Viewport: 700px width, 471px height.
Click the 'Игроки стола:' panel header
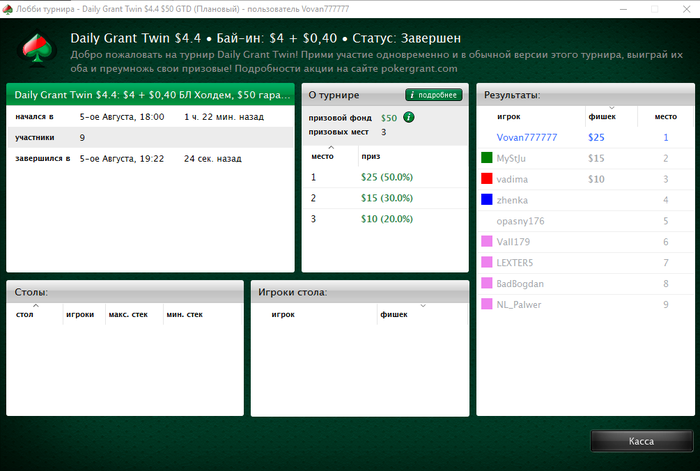tap(360, 292)
